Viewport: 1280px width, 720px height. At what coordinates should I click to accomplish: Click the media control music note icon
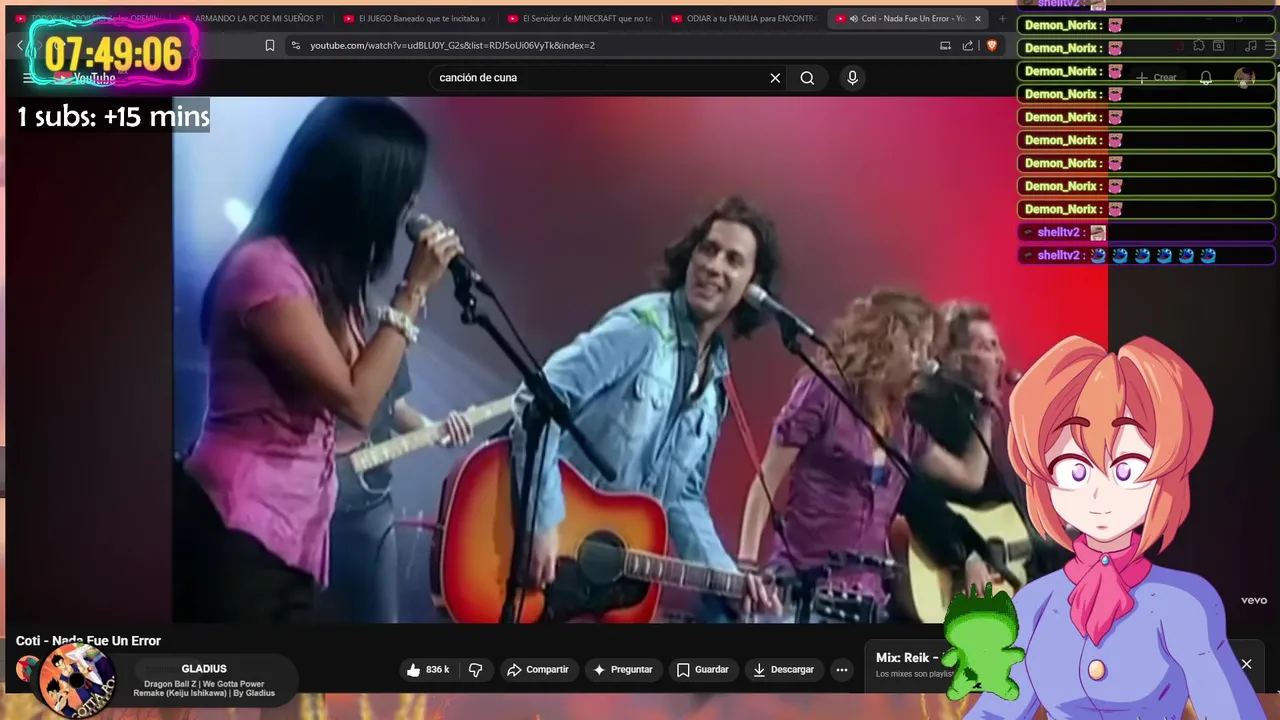pos(1250,45)
